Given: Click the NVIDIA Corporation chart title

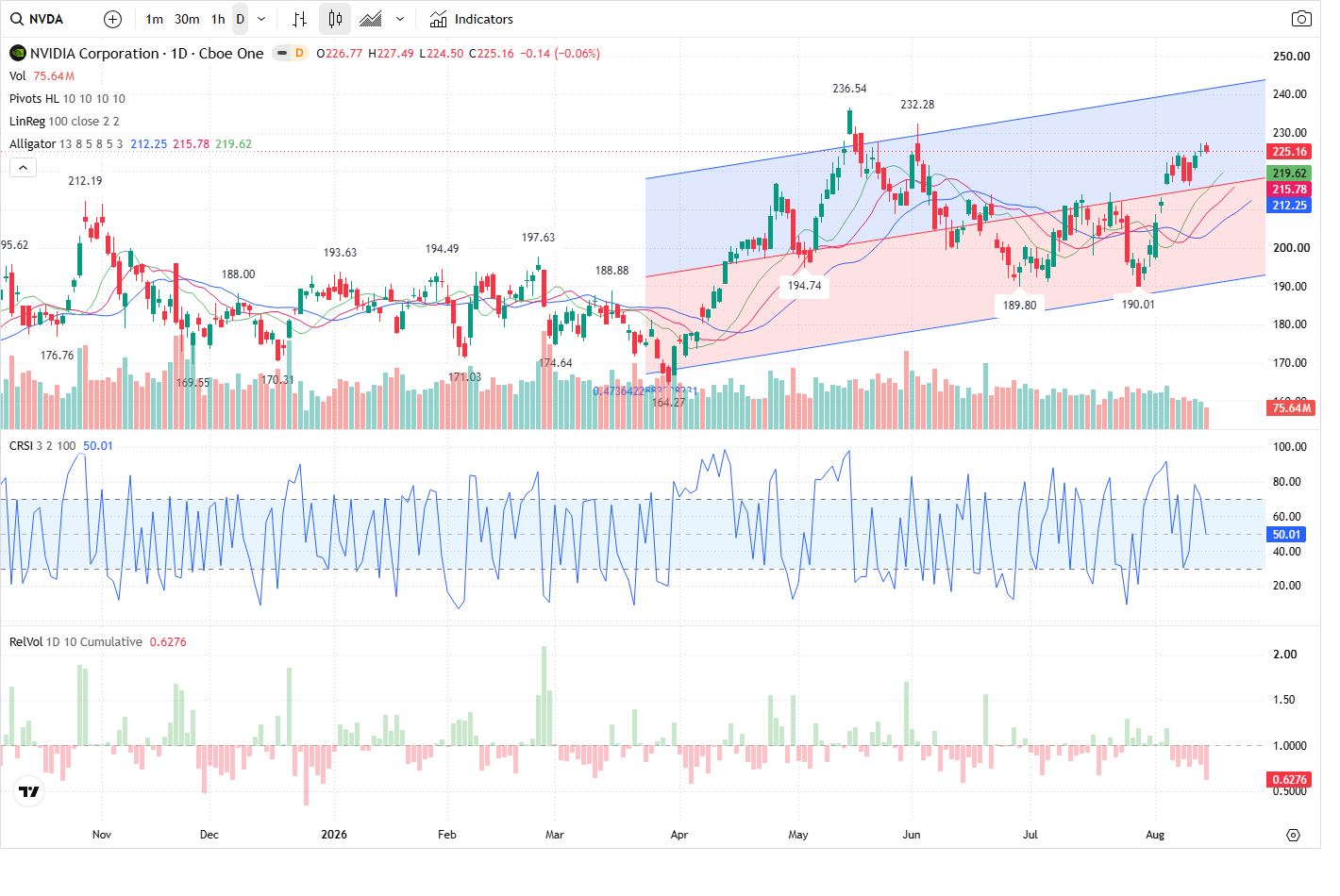Looking at the screenshot, I should [147, 54].
